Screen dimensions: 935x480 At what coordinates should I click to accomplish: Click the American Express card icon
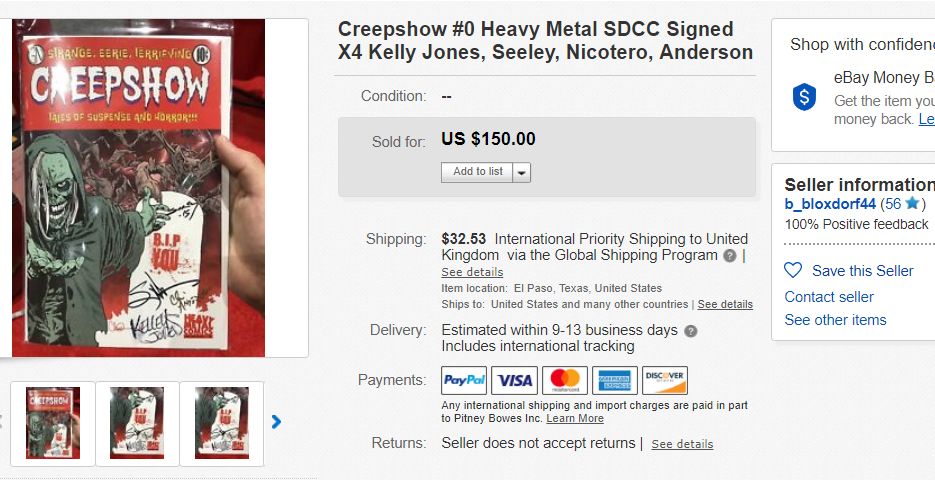point(615,380)
